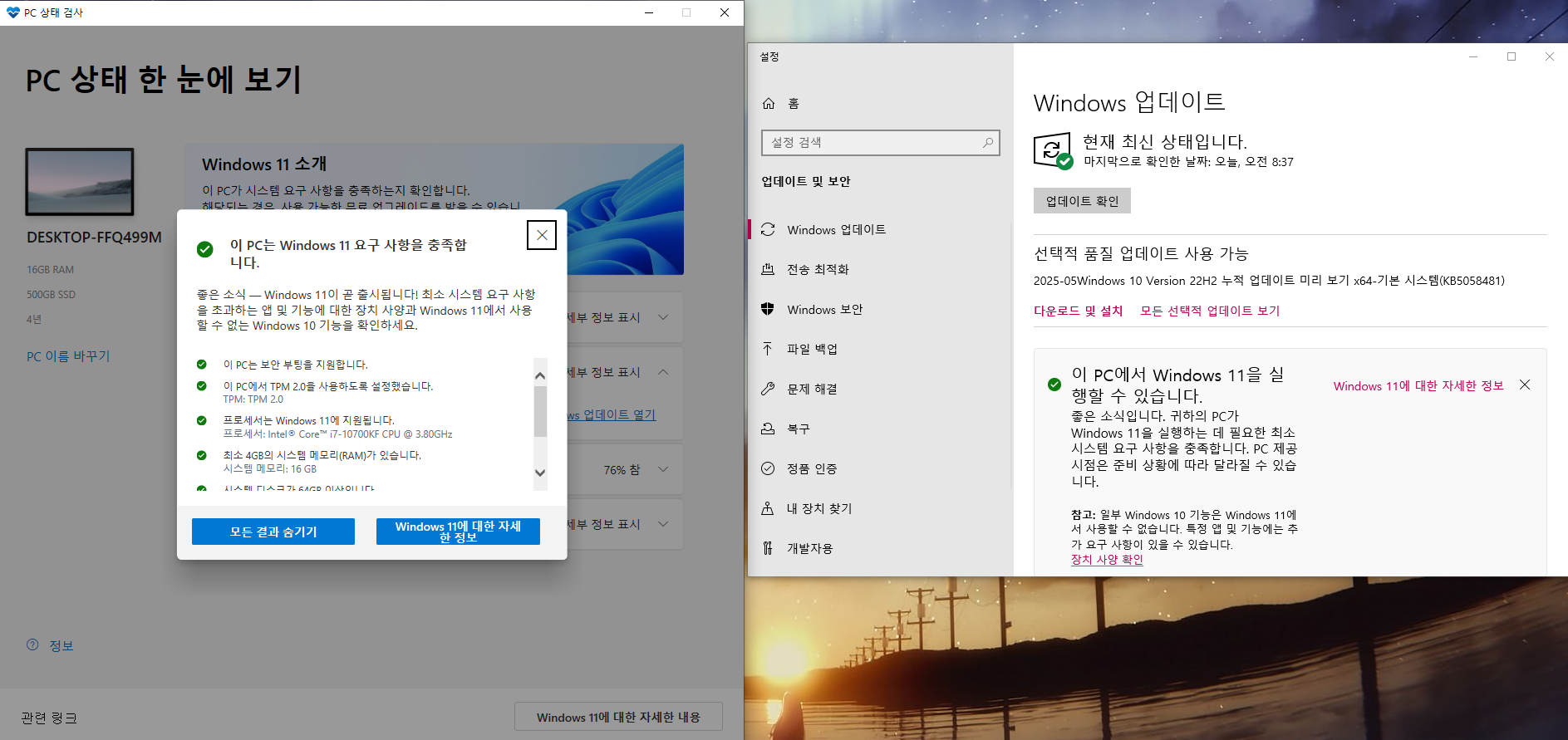Click 정보 link in PC Health Check
This screenshot has width=1568, height=740.
61,645
